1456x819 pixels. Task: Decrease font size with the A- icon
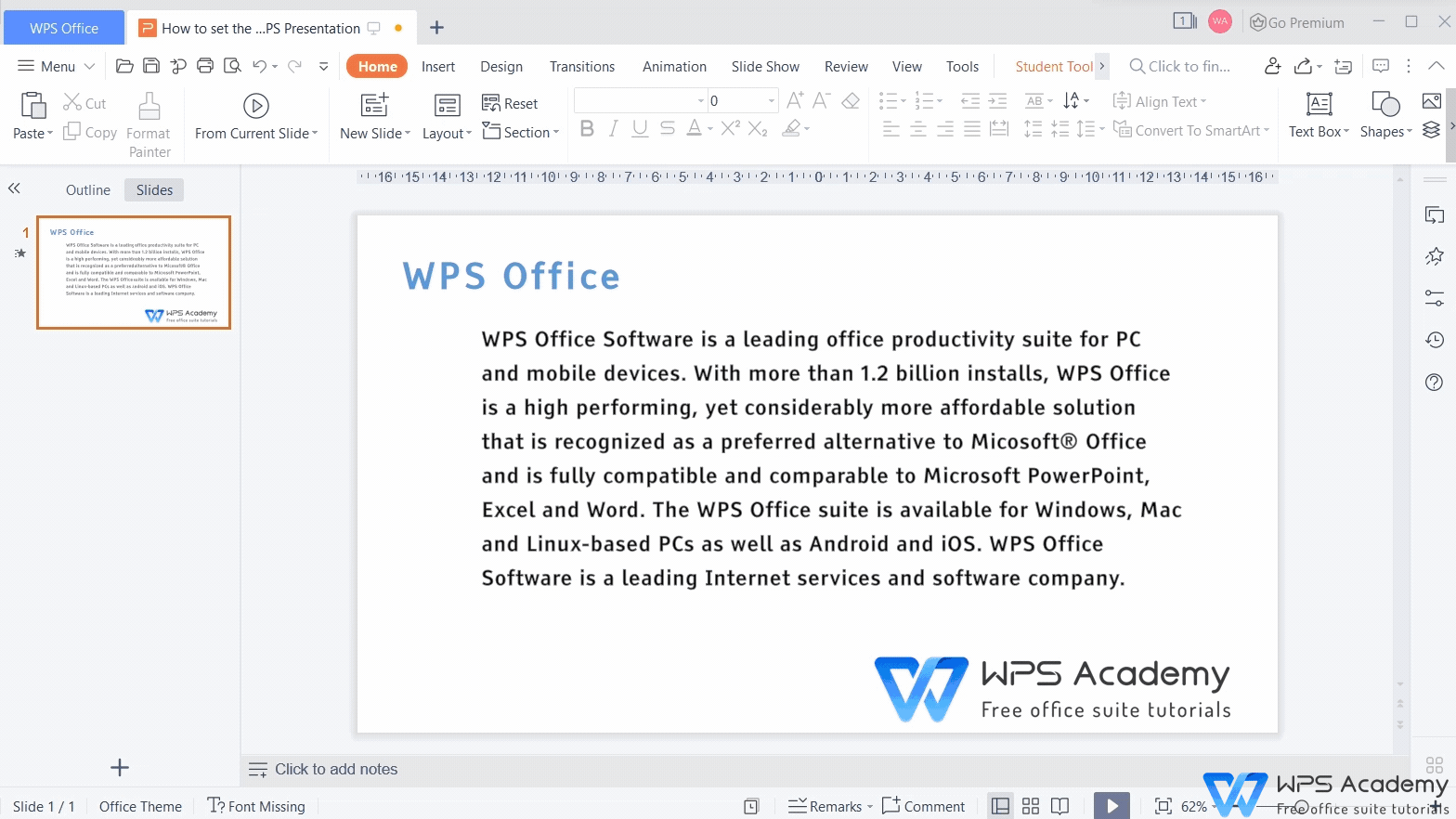click(822, 100)
